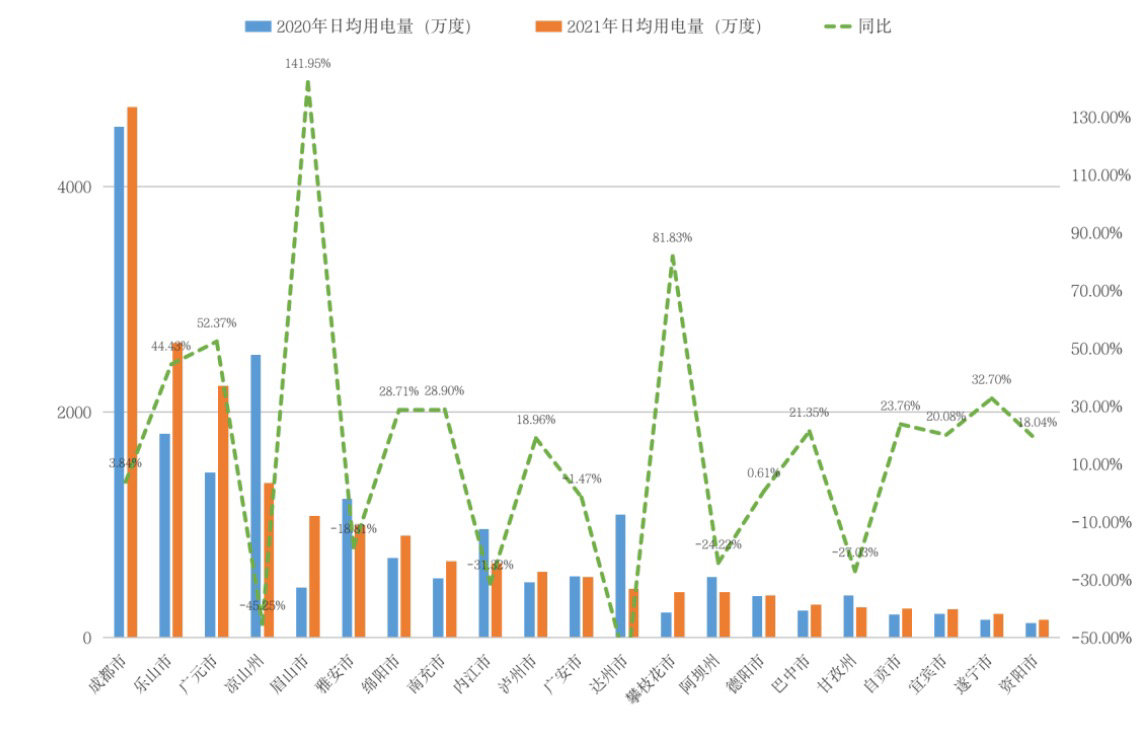Viewport: 1140px width, 734px height.
Task: Click the 成都市 x-axis label
Action: pos(111,671)
